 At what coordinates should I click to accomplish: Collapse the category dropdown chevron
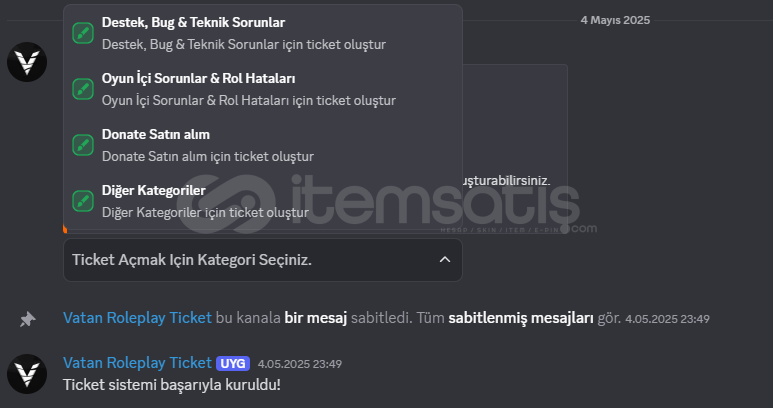[444, 260]
